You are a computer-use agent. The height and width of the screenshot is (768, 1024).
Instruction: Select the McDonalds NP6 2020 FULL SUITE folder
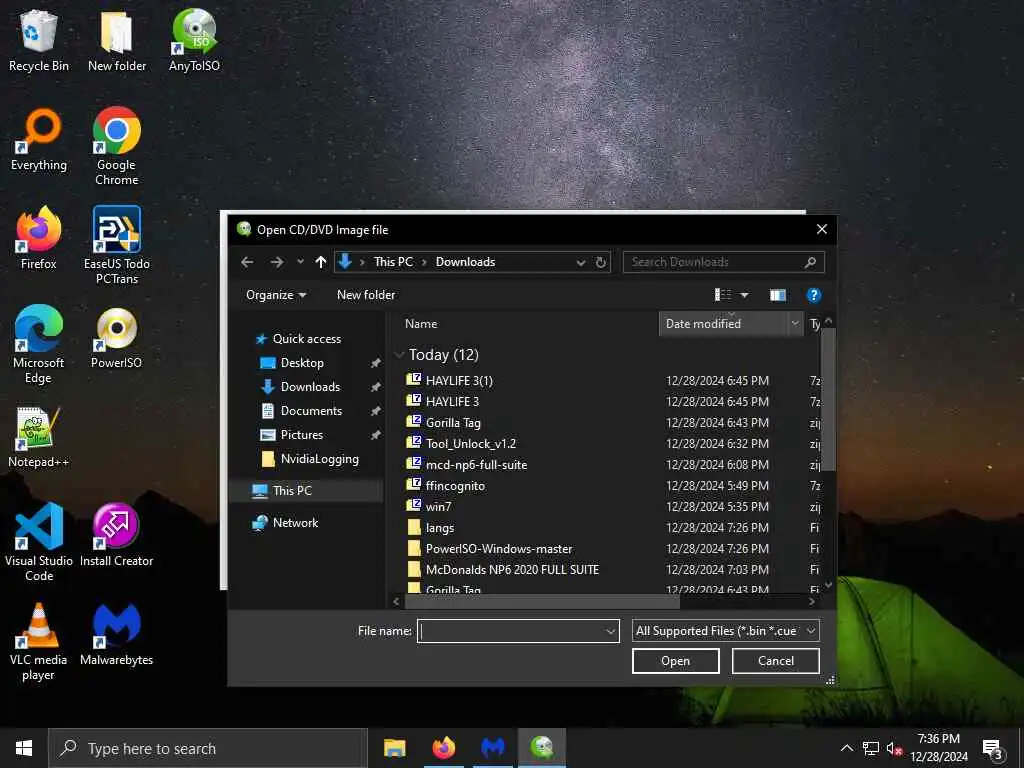(512, 570)
